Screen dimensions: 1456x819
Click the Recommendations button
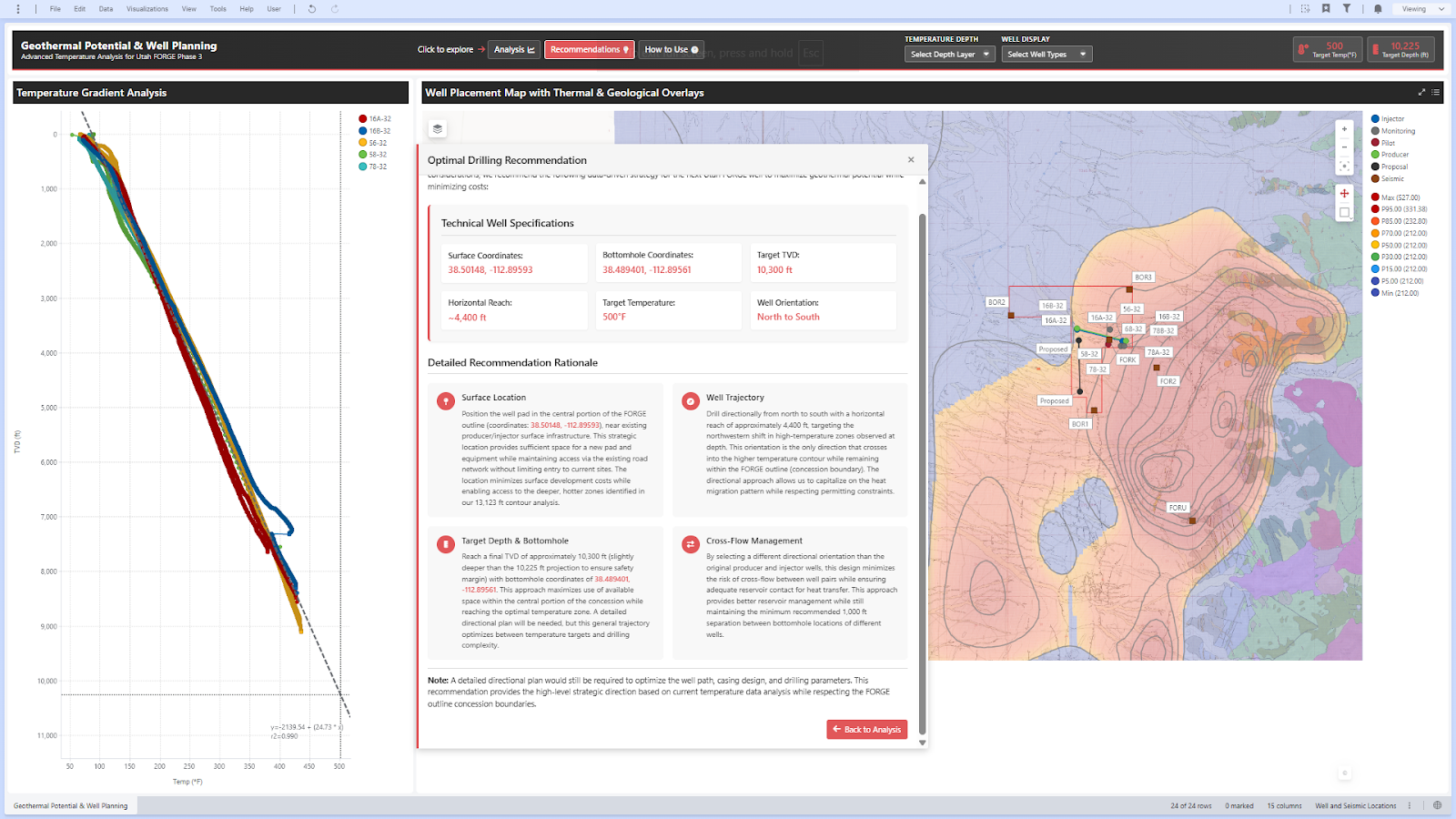coord(590,49)
